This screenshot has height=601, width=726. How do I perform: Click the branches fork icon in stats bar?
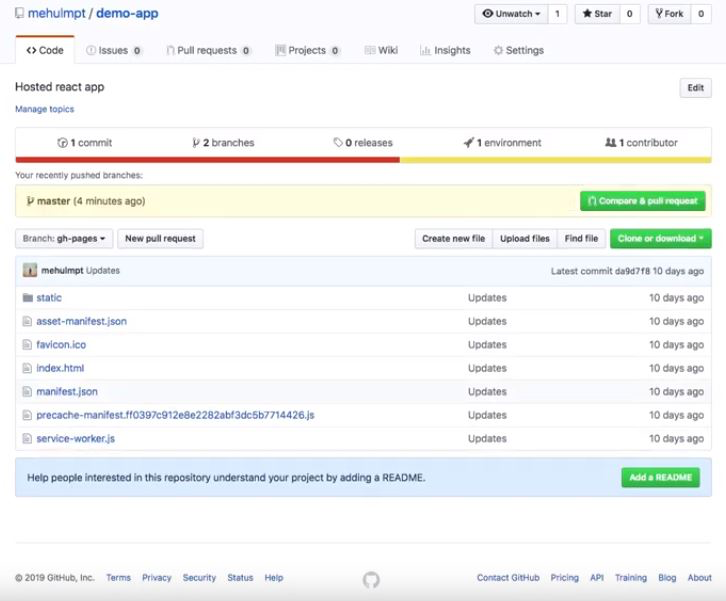pyautogui.click(x=196, y=143)
